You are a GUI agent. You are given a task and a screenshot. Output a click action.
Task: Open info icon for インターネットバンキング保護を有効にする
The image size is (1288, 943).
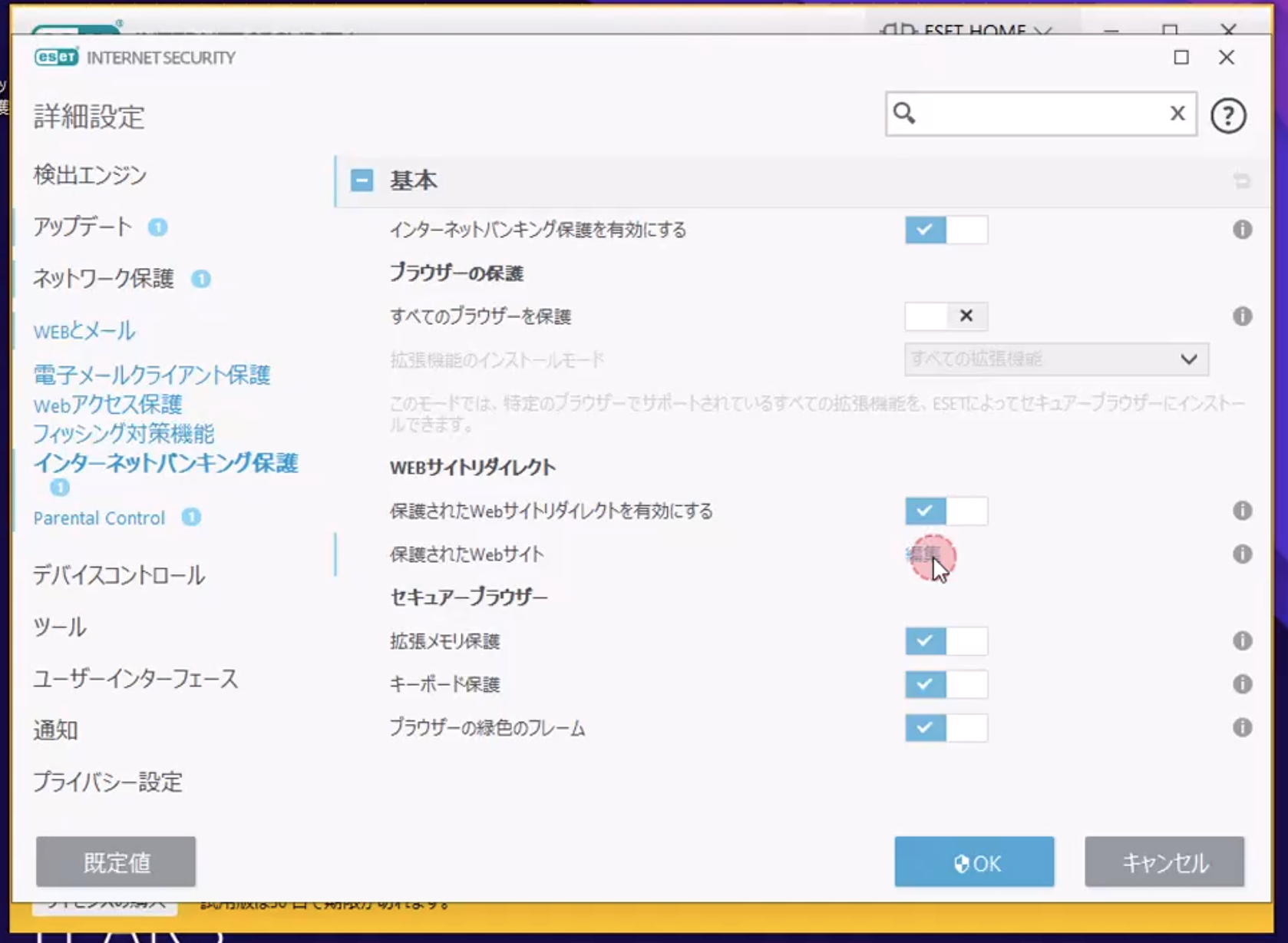(1242, 230)
